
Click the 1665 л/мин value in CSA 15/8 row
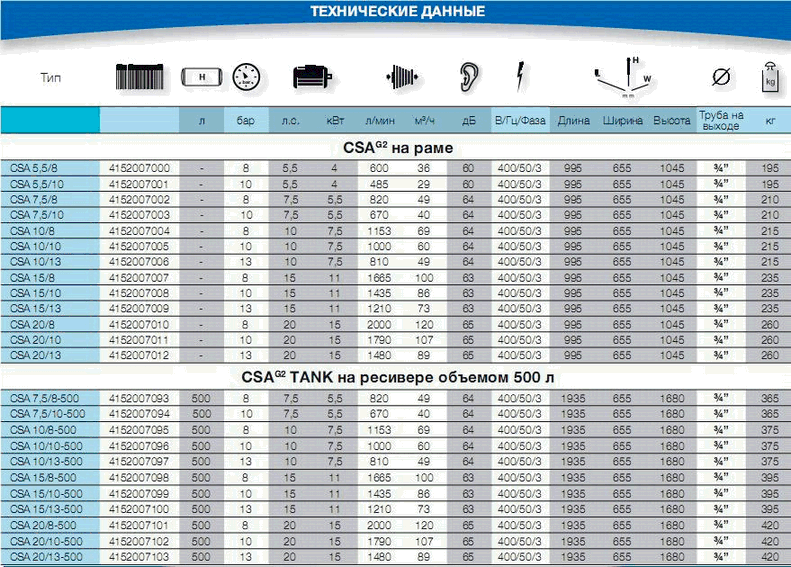click(379, 278)
